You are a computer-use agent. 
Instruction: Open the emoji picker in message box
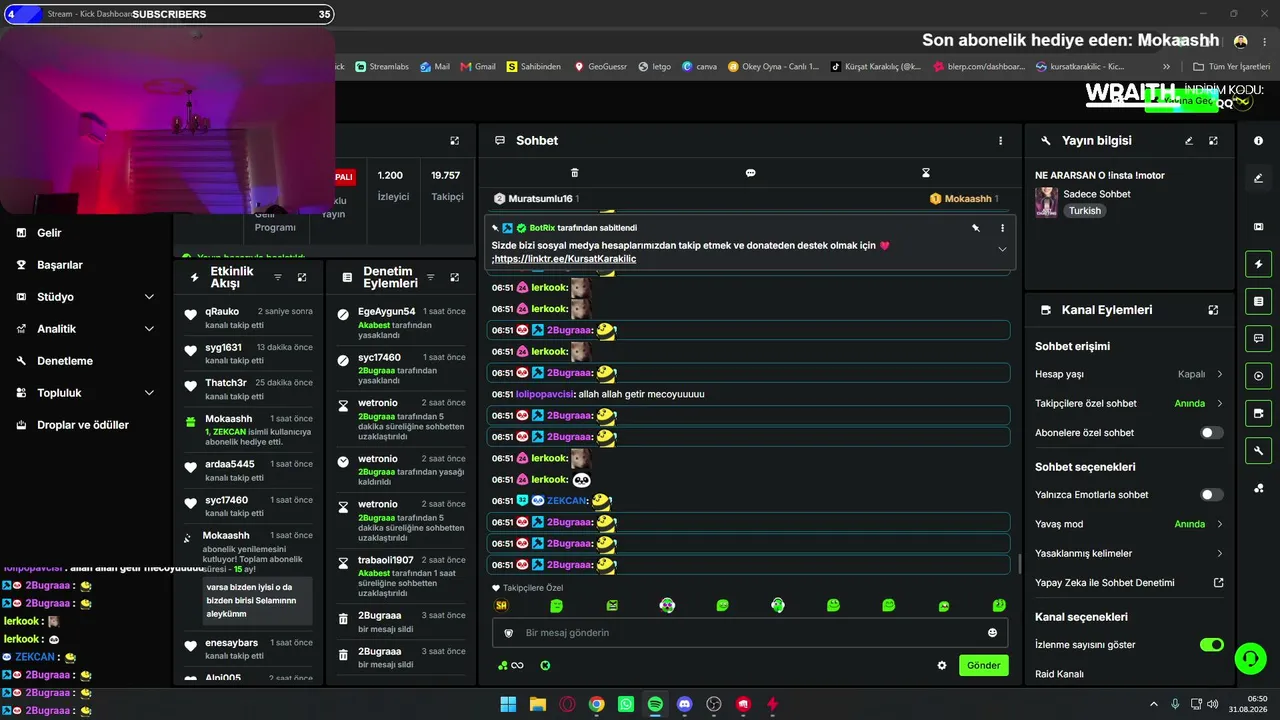pos(992,633)
